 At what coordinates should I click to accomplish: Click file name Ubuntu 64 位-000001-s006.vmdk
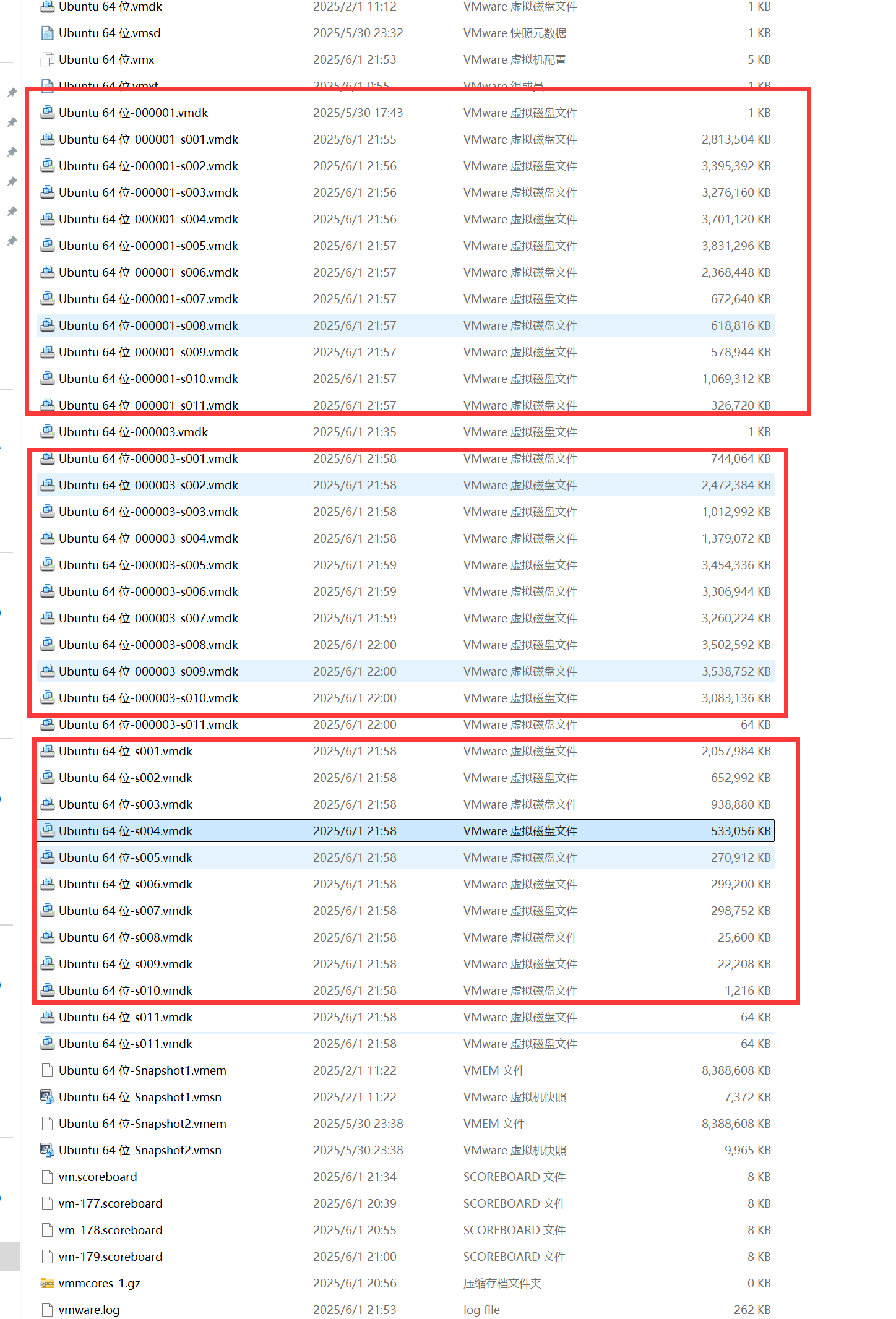coord(149,272)
